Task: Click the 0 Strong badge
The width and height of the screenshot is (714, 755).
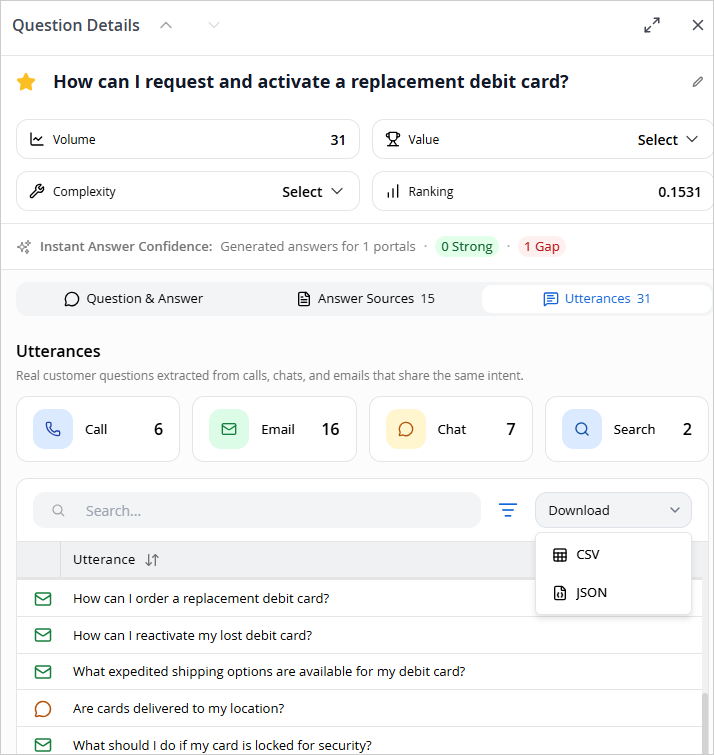Action: click(467, 247)
